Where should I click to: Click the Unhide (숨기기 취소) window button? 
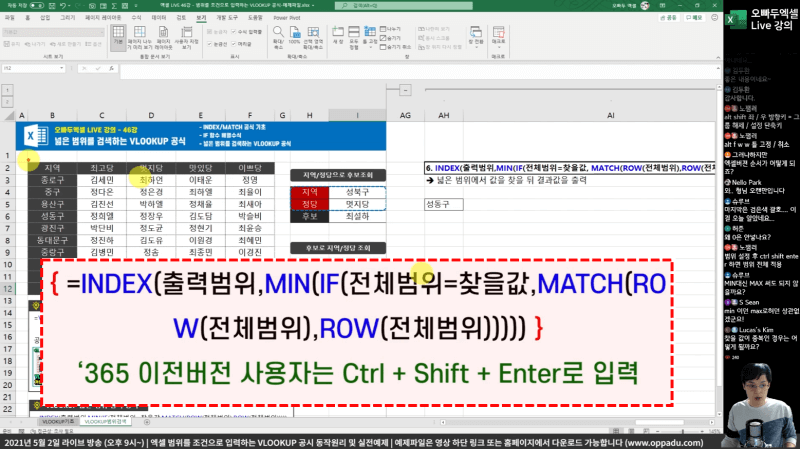click(395, 47)
